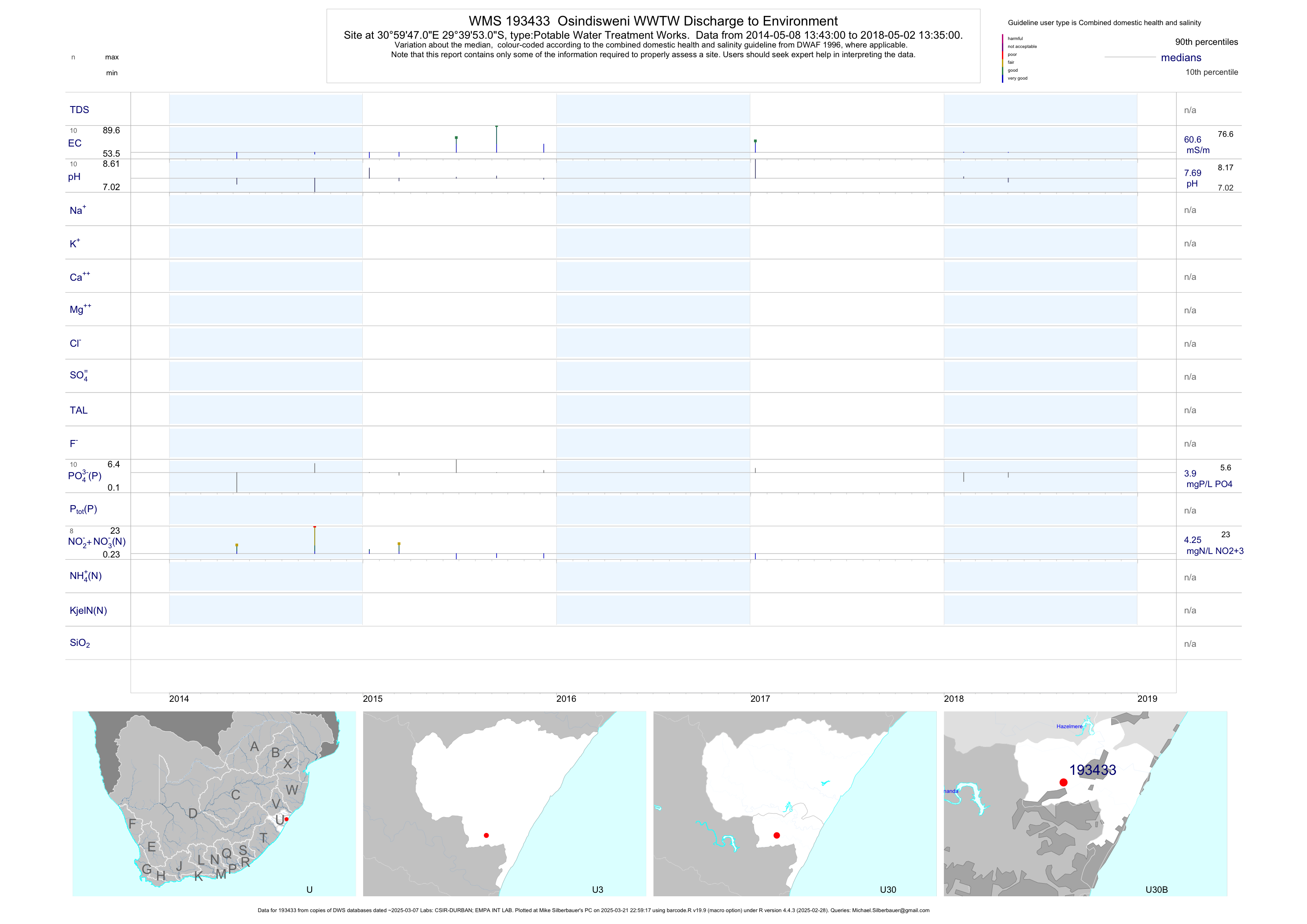Click the green marker on tallest EC bar
This screenshot has height=924, width=1307.
[x=497, y=126]
